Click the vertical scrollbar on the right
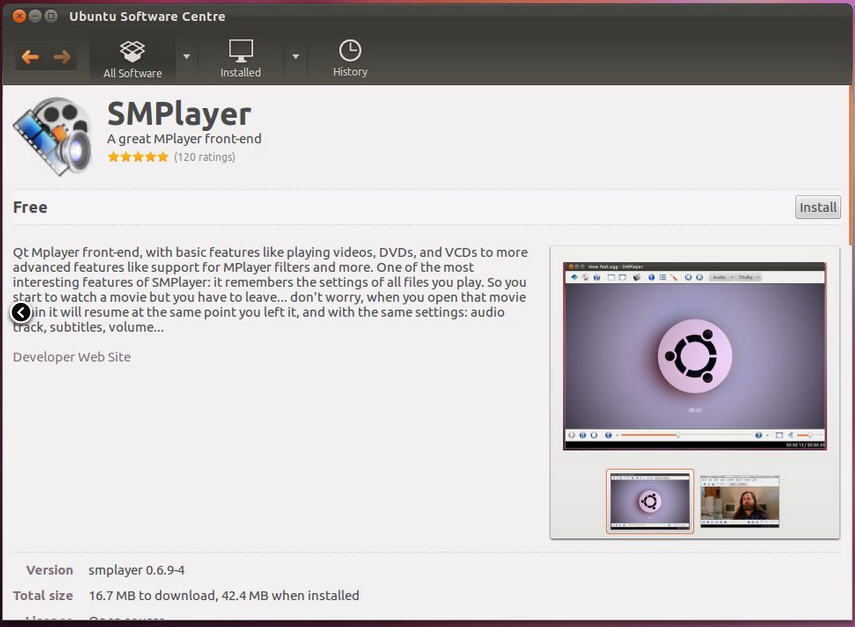This screenshot has height=627, width=855. point(852,166)
